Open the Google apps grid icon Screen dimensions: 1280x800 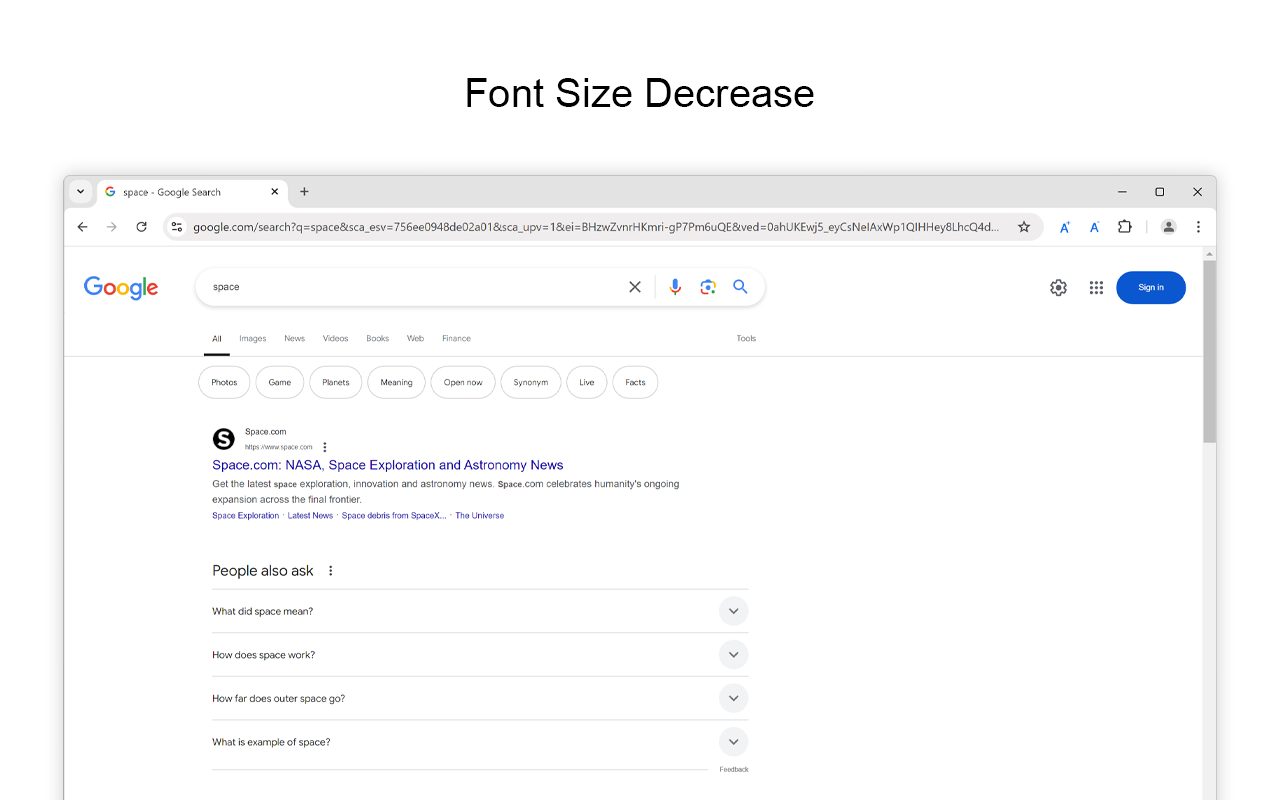(x=1096, y=287)
